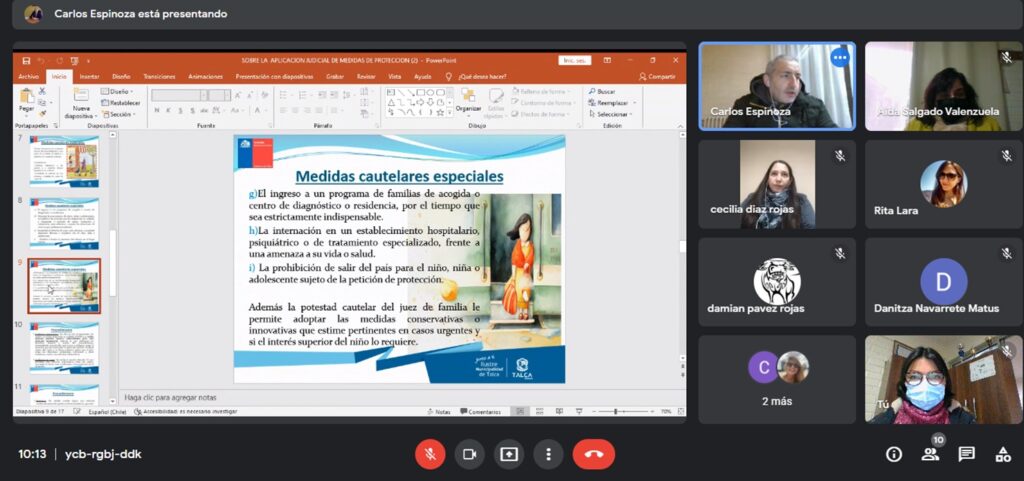Show the participants list
The width and height of the screenshot is (1024, 481).
pyautogui.click(x=930, y=454)
